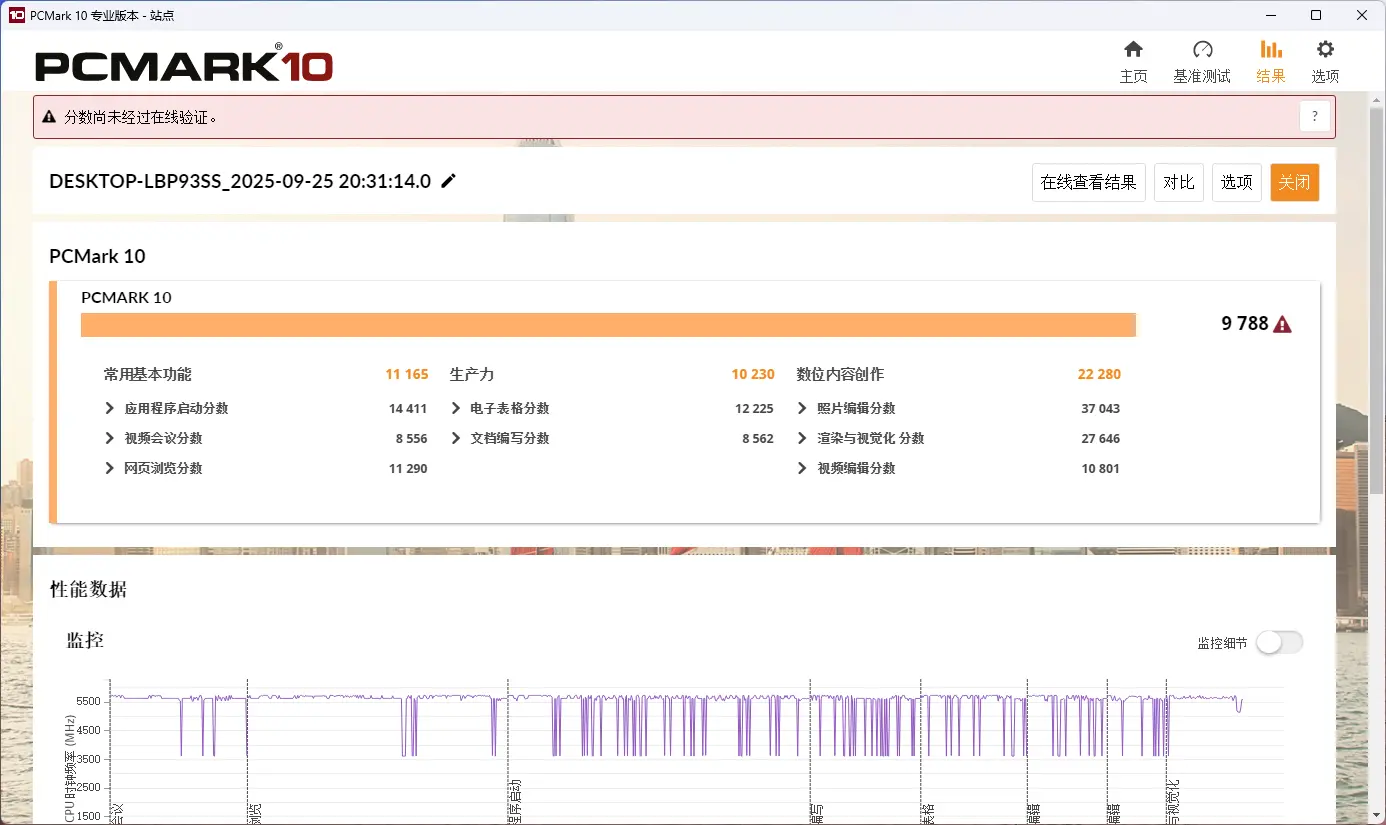The width and height of the screenshot is (1386, 825).
Task: Click the 视频编辑 score 10 801
Action: [x=1101, y=469]
